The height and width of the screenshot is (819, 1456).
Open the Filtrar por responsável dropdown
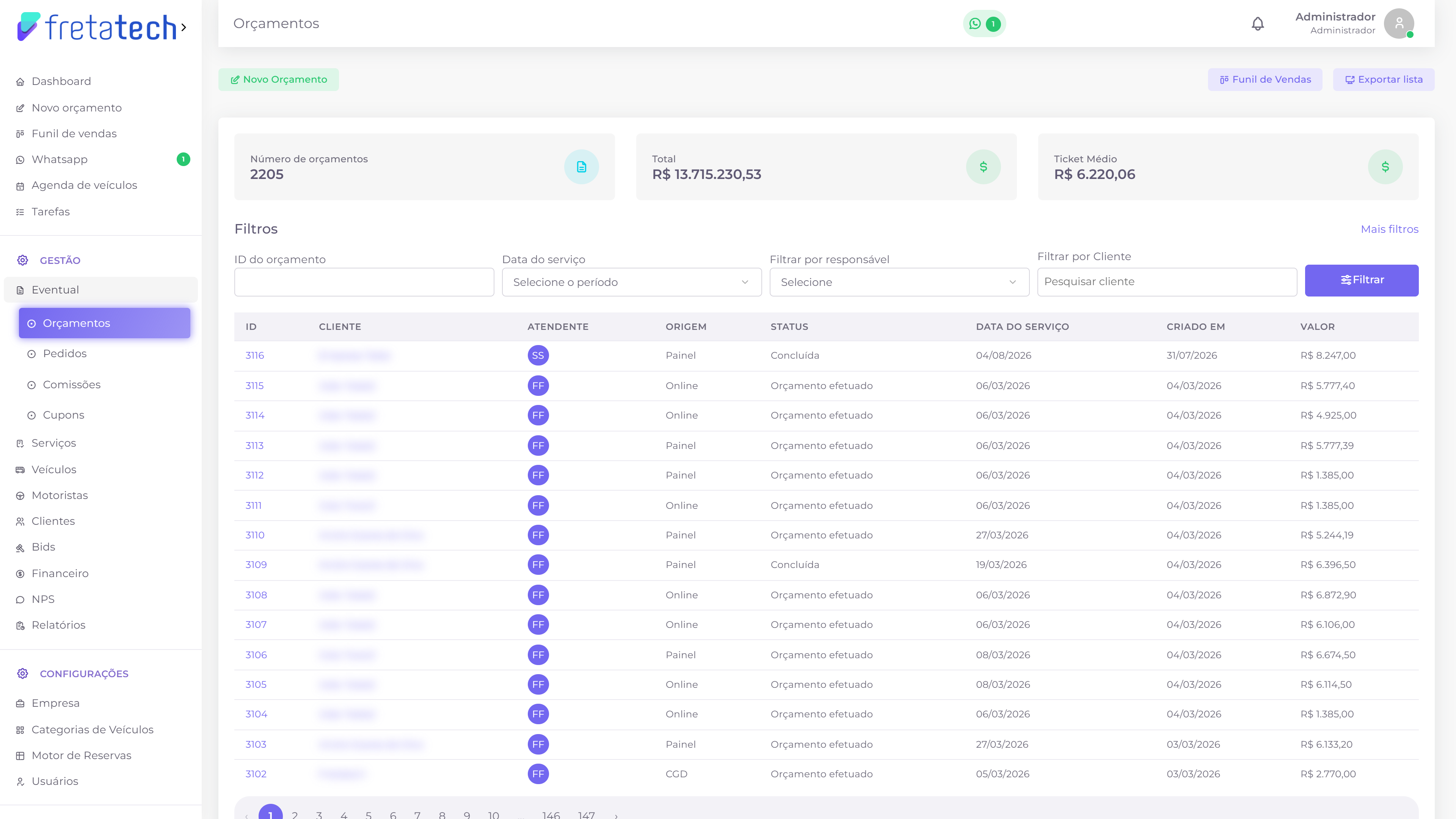click(x=899, y=282)
